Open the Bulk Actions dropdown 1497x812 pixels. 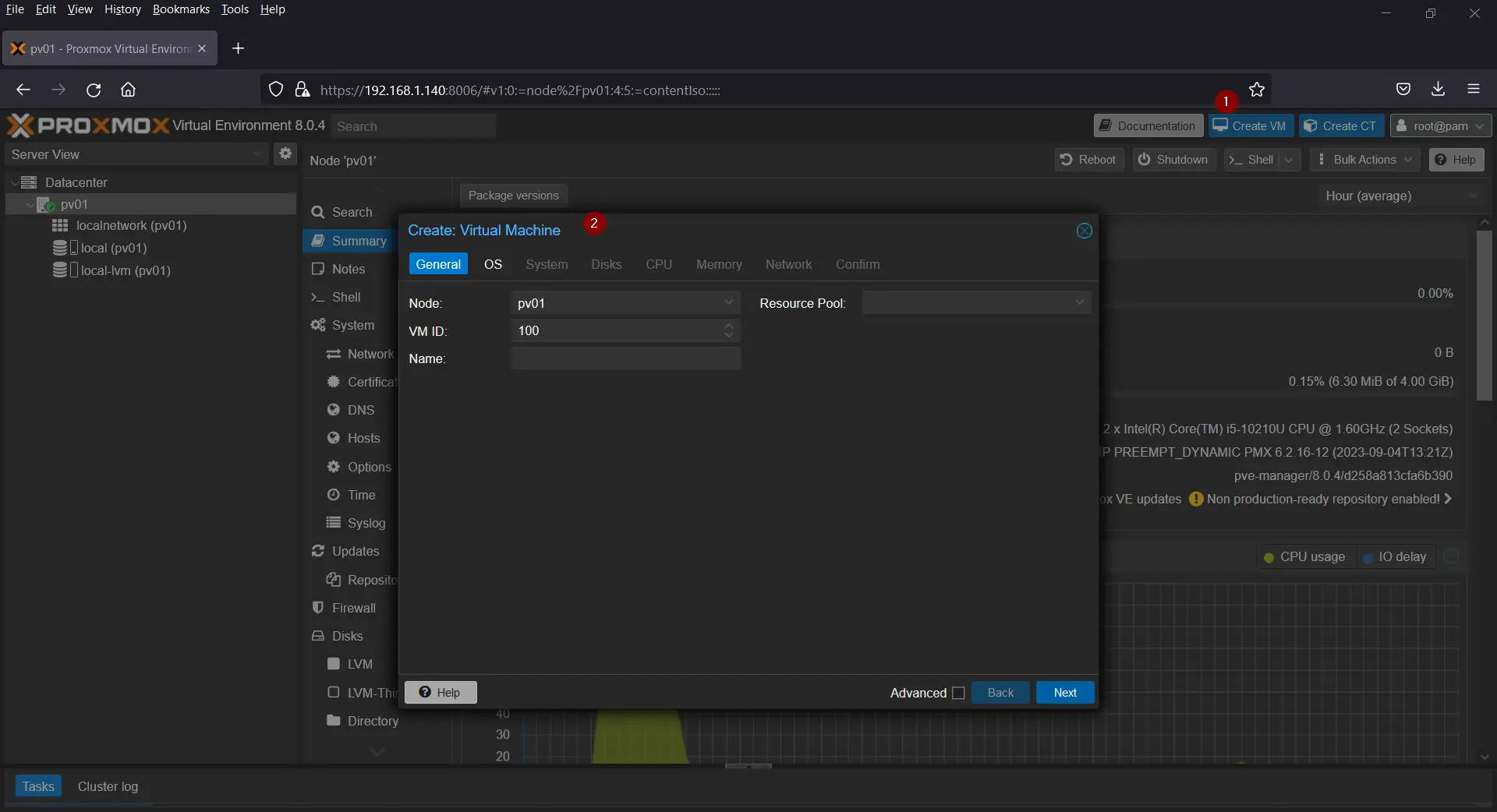[x=1364, y=160]
